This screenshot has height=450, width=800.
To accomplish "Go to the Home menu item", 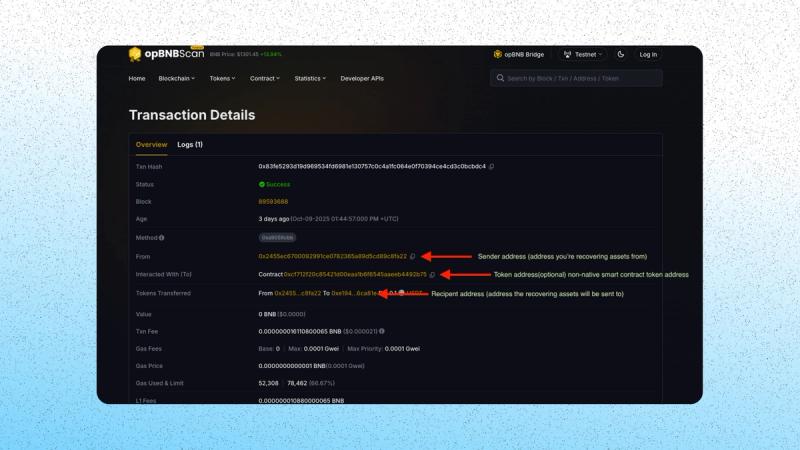I will [x=137, y=79].
